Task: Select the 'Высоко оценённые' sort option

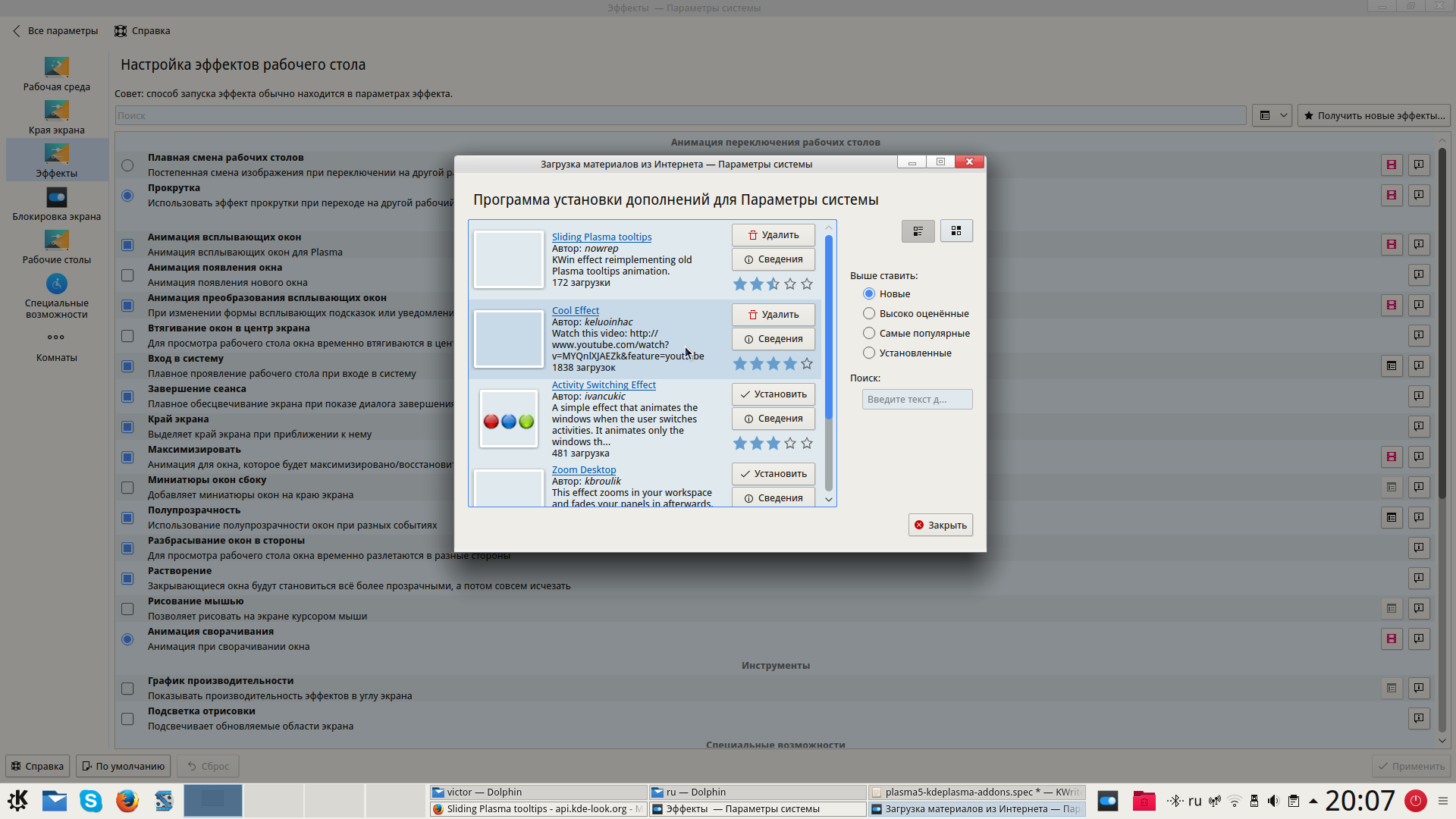Action: pyautogui.click(x=869, y=313)
